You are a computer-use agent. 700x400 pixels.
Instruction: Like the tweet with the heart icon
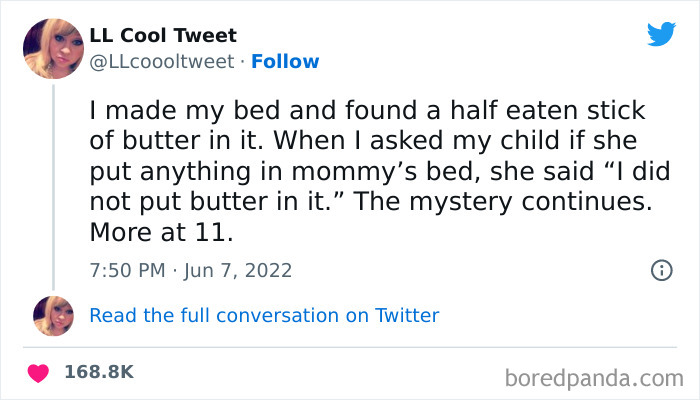pos(38,372)
